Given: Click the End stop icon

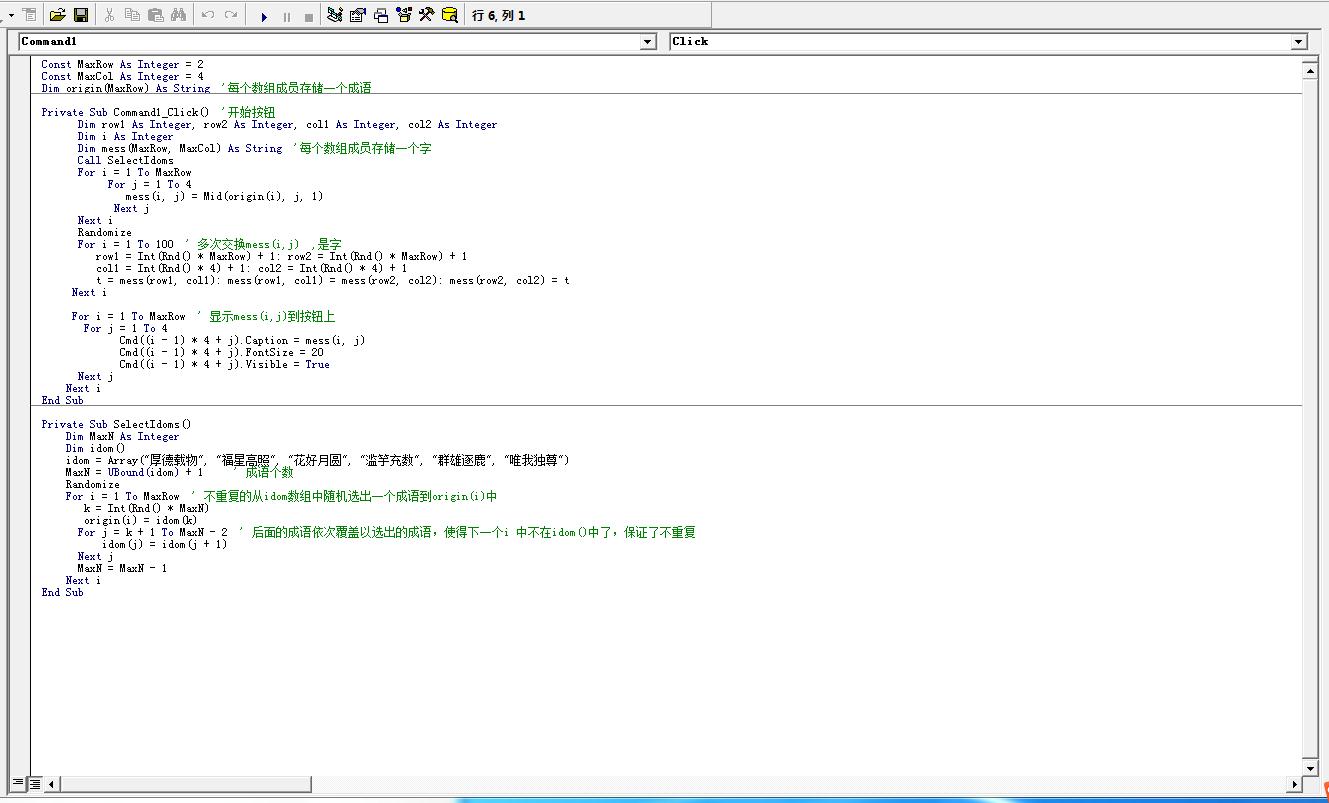Looking at the screenshot, I should pyautogui.click(x=309, y=16).
